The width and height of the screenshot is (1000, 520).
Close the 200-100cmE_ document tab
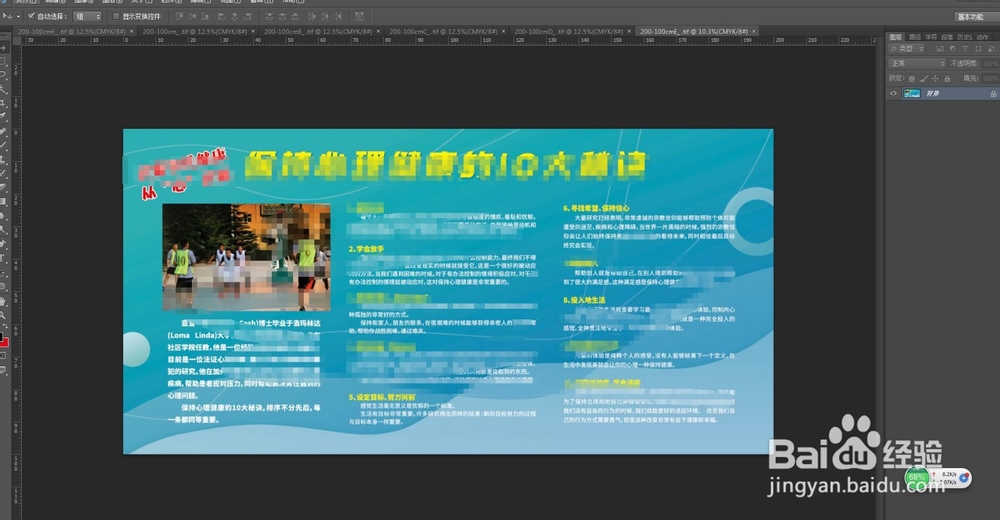(x=754, y=31)
